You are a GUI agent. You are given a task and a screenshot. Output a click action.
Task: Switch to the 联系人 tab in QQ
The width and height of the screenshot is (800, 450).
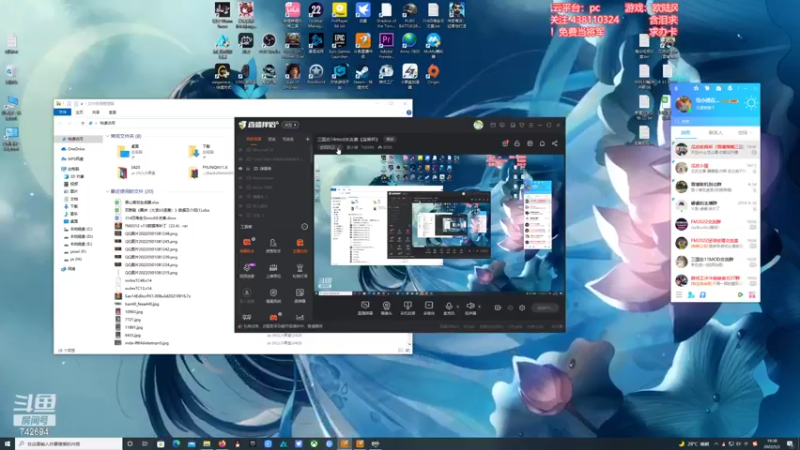coord(715,133)
